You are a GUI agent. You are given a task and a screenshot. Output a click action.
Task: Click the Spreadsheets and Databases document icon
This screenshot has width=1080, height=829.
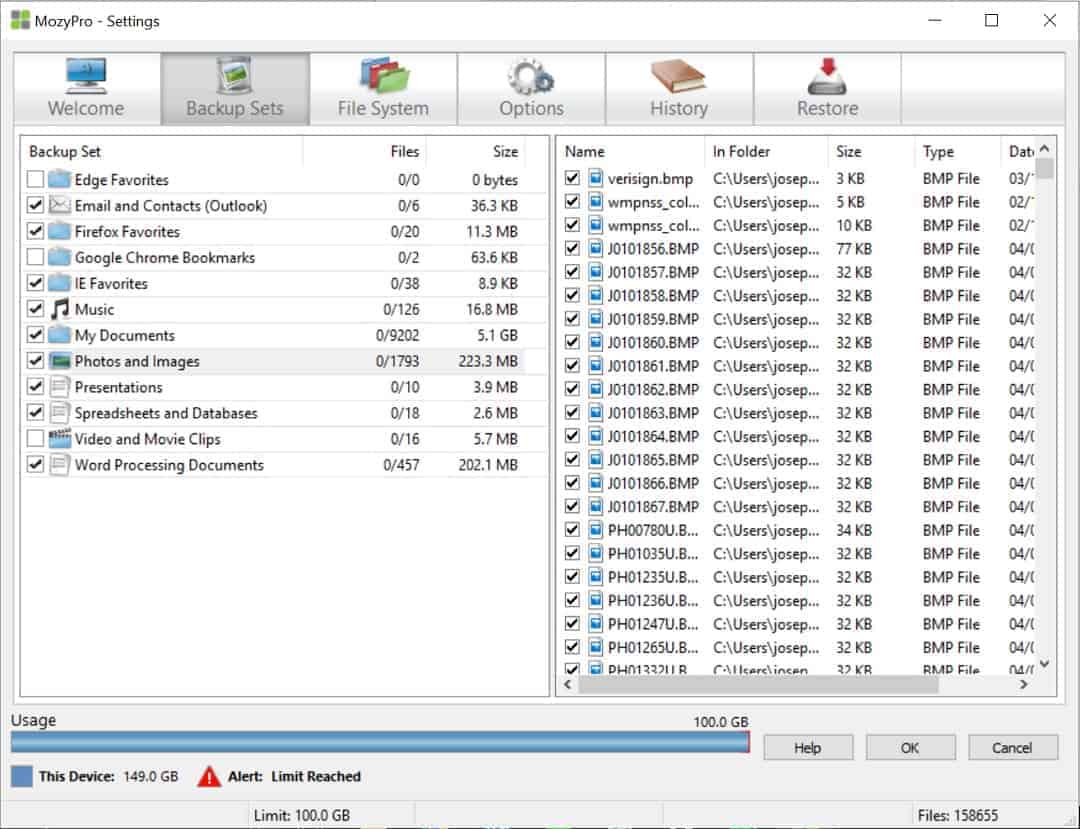point(60,413)
